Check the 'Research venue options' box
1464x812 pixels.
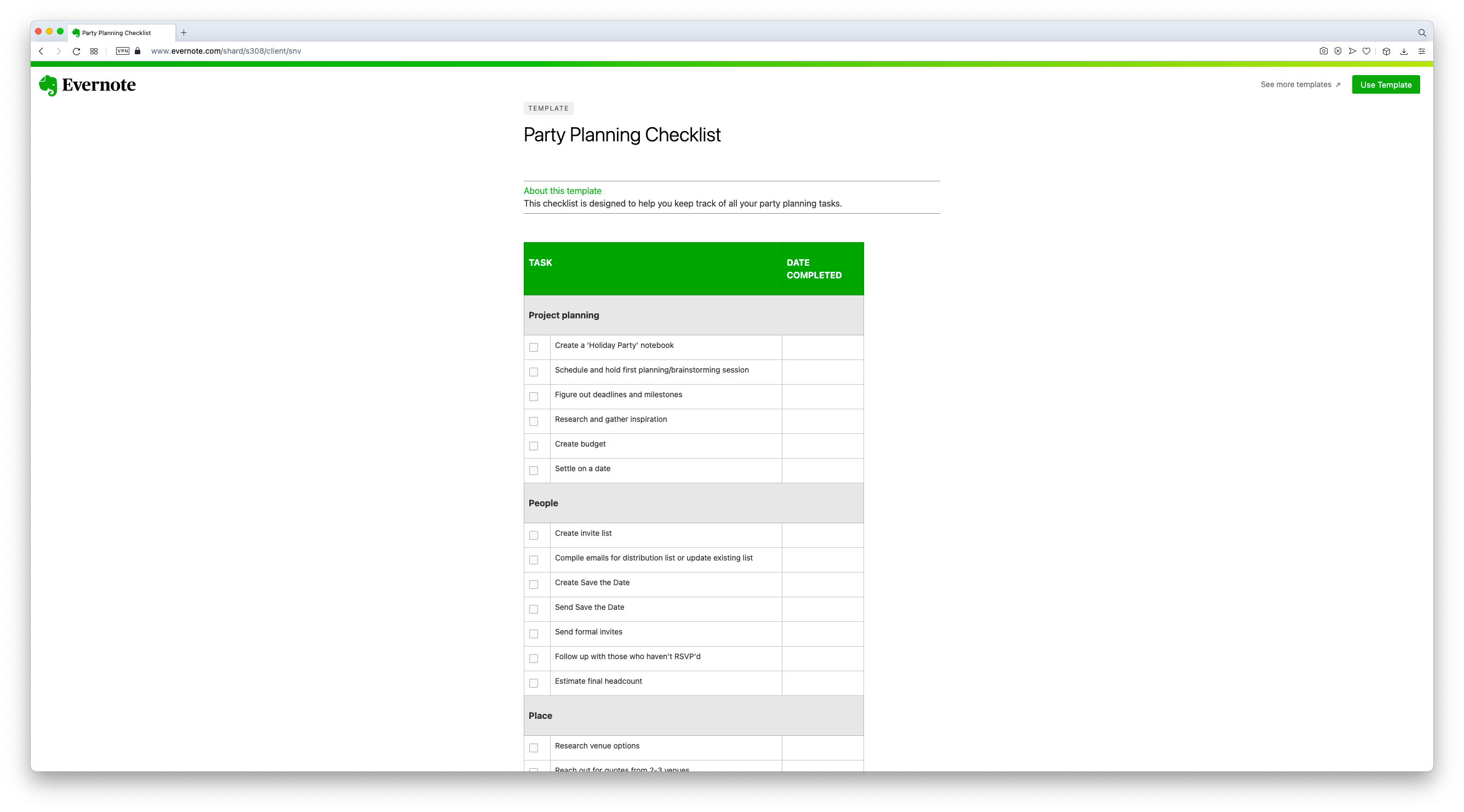coord(534,748)
